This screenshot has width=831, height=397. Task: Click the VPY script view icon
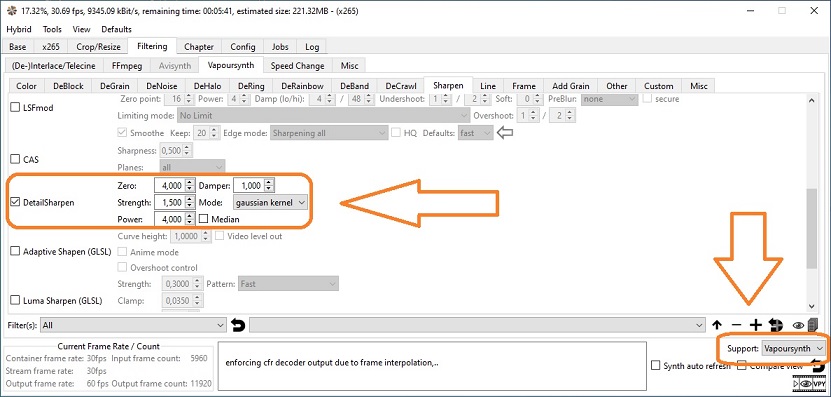(820, 384)
